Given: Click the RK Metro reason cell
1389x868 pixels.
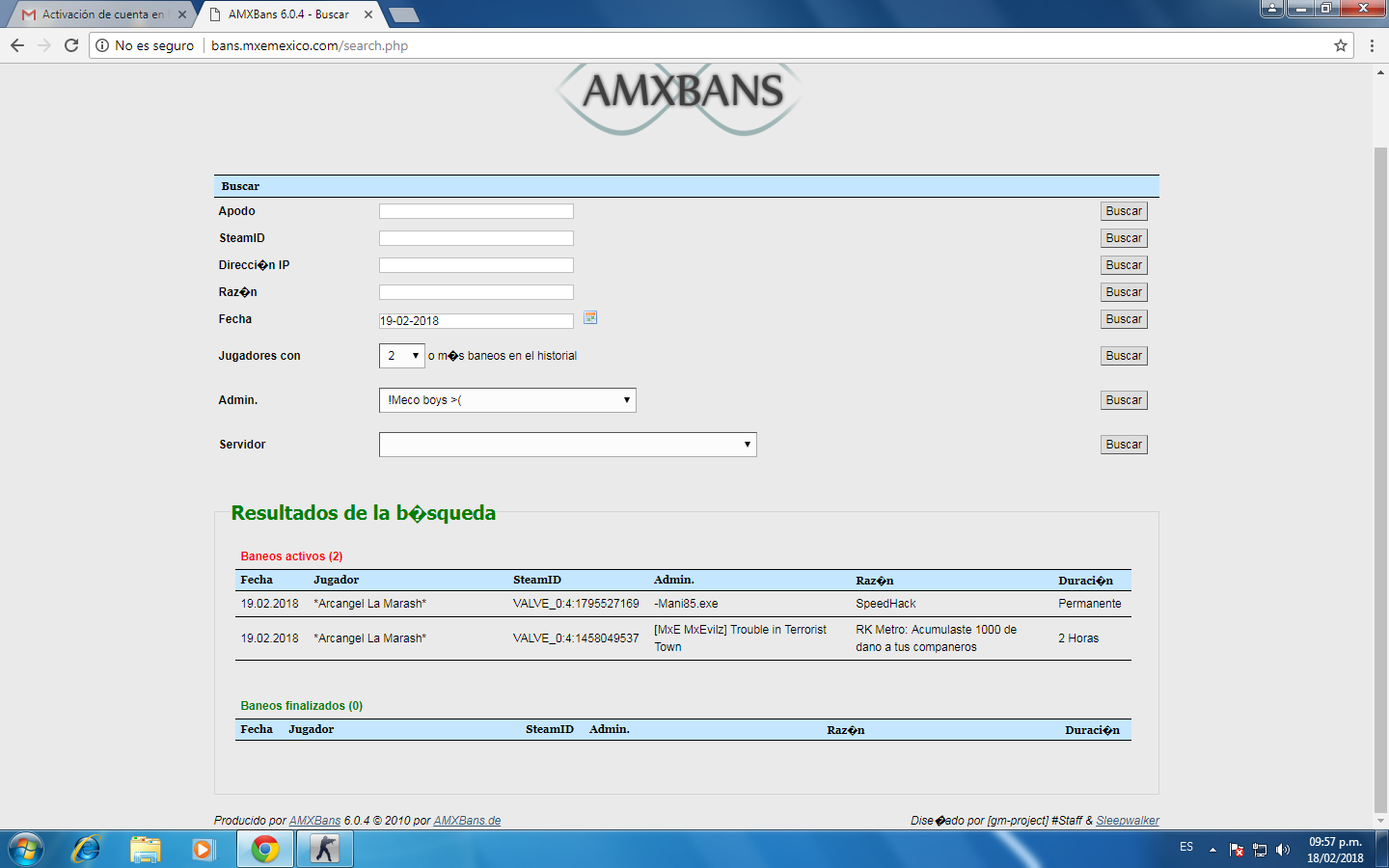Looking at the screenshot, I should pos(936,638).
